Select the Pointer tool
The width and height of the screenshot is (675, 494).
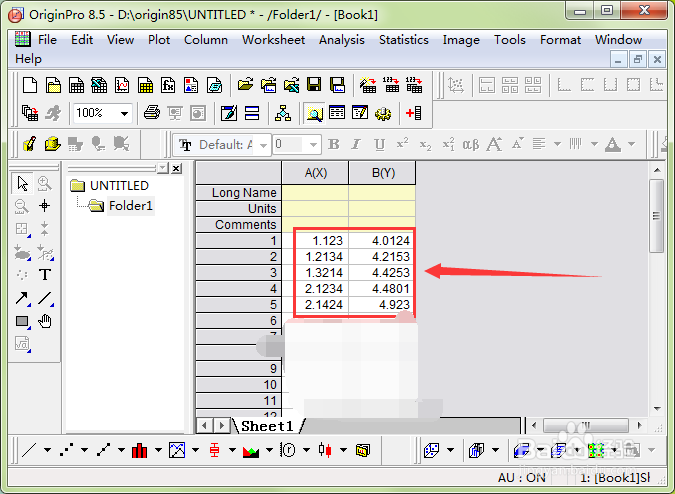pos(22,184)
